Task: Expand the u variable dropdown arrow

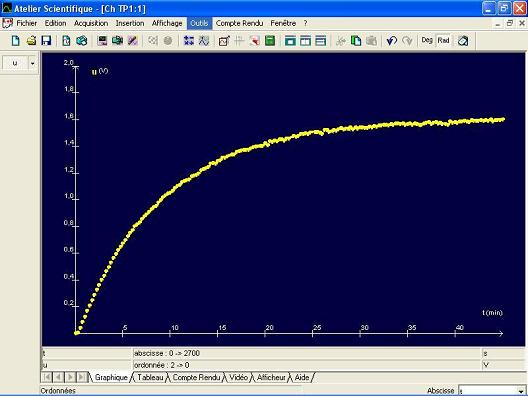Action: click(32, 63)
